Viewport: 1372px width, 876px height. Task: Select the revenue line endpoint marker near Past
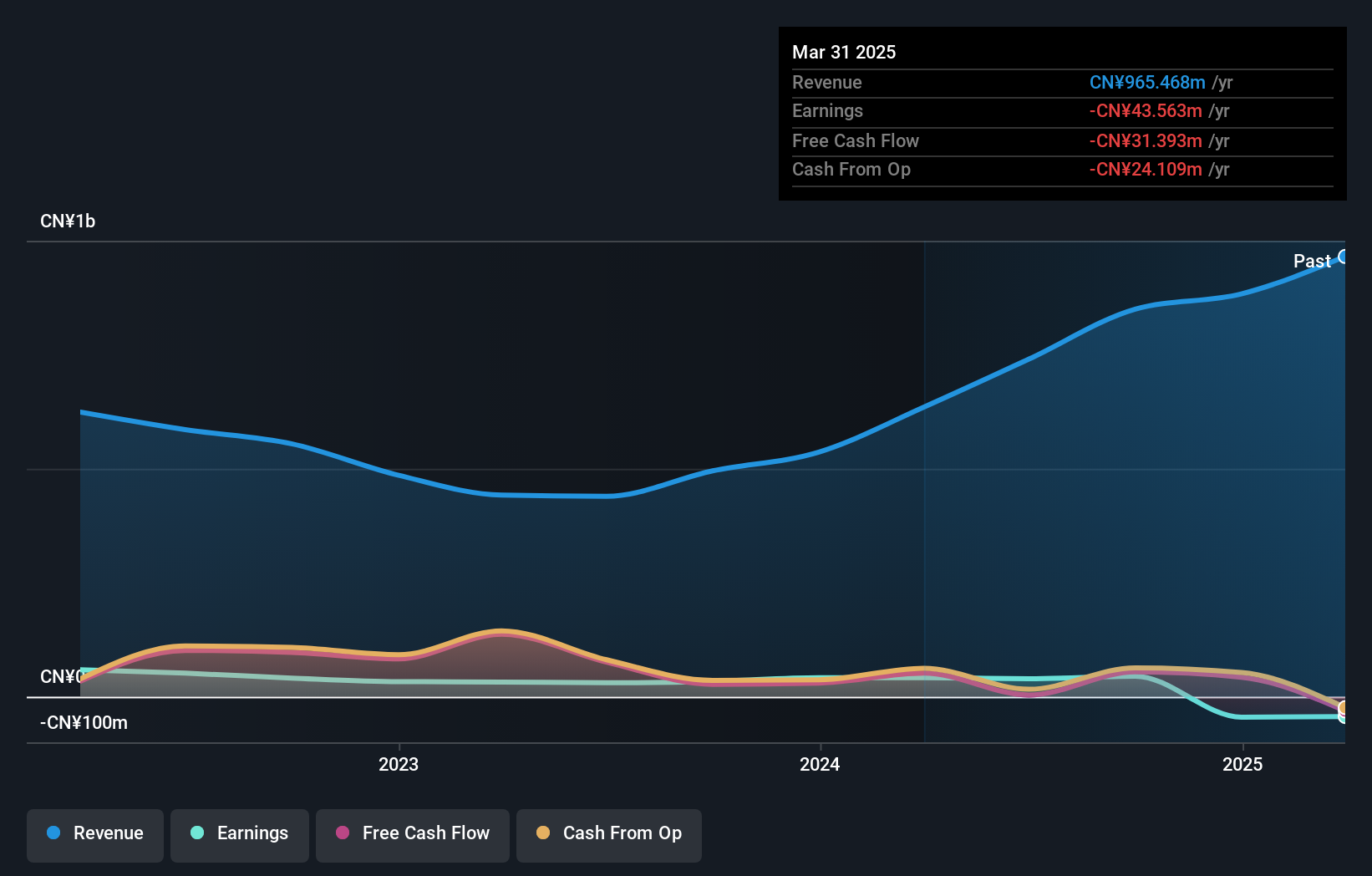[1343, 257]
